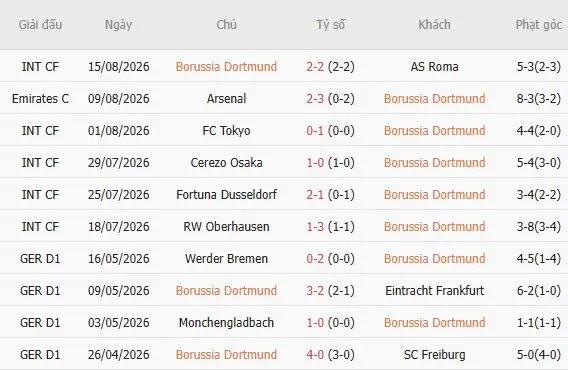
Task: Select the 2-3 score of the Arsenal match
Action: pyautogui.click(x=315, y=99)
